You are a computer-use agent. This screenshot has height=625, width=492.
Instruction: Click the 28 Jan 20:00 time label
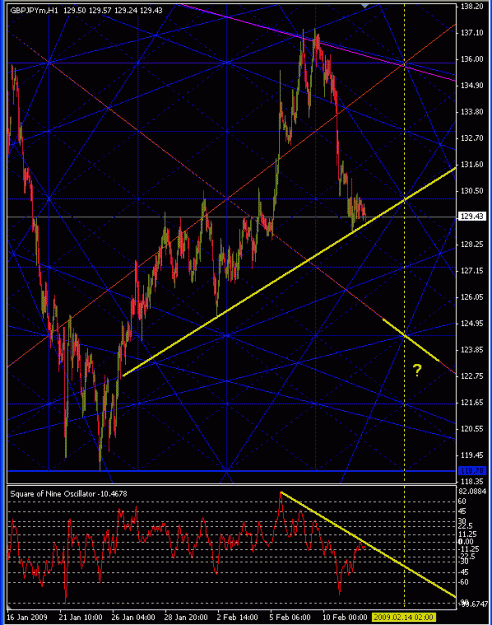click(186, 617)
